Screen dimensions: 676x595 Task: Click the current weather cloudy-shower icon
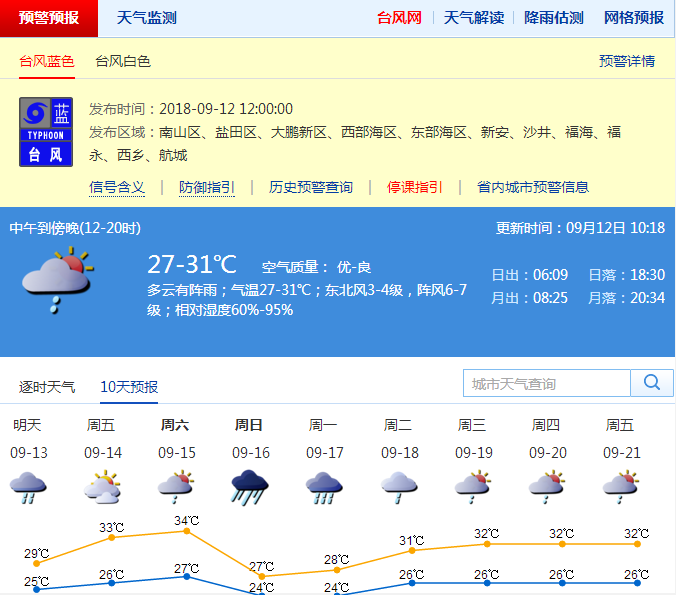click(57, 281)
